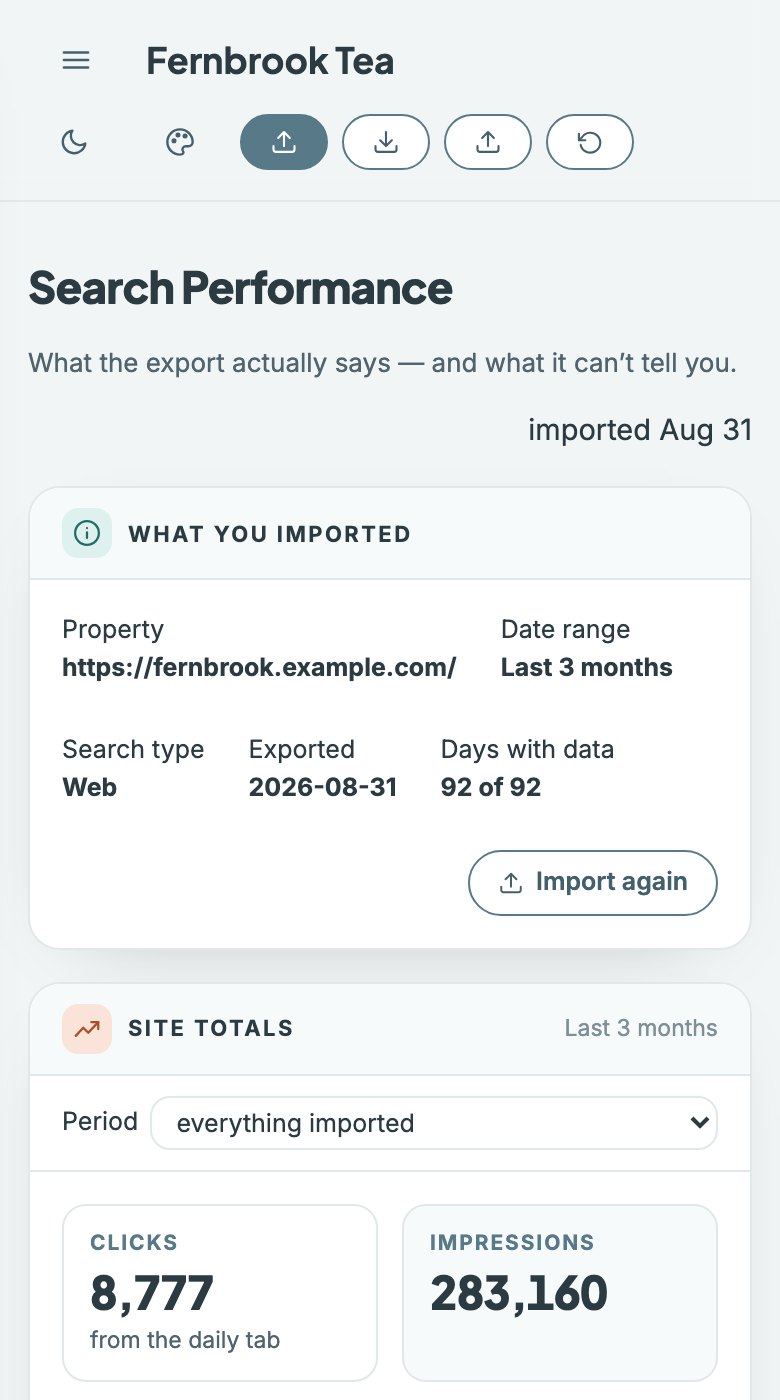This screenshot has width=780, height=1400.
Task: Click the imported Aug 31 note
Action: 640,430
